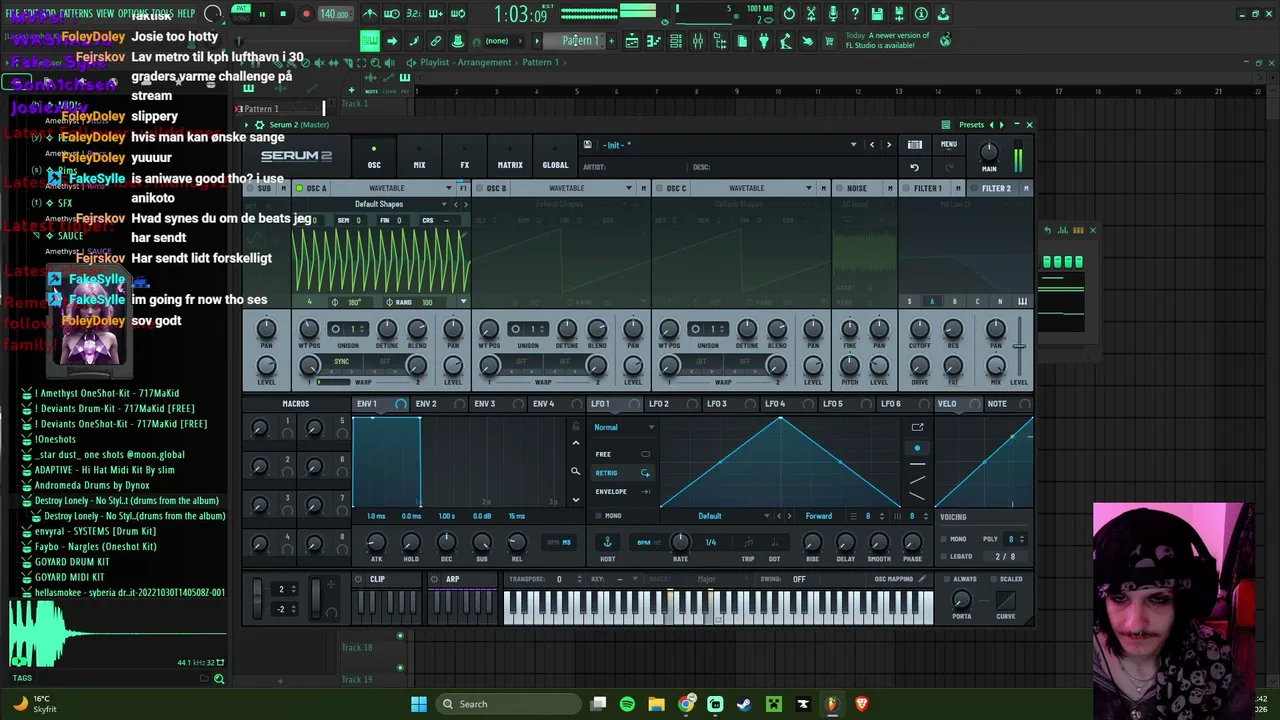This screenshot has height=720, width=1280.
Task: Open the Serum MENU button
Action: [948, 145]
